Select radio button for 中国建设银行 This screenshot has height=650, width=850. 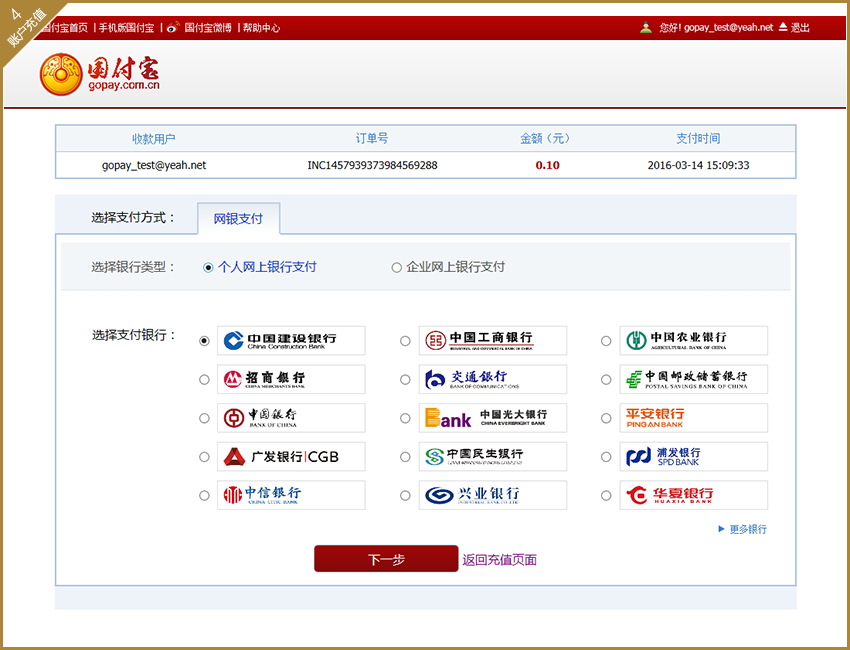[x=204, y=341]
